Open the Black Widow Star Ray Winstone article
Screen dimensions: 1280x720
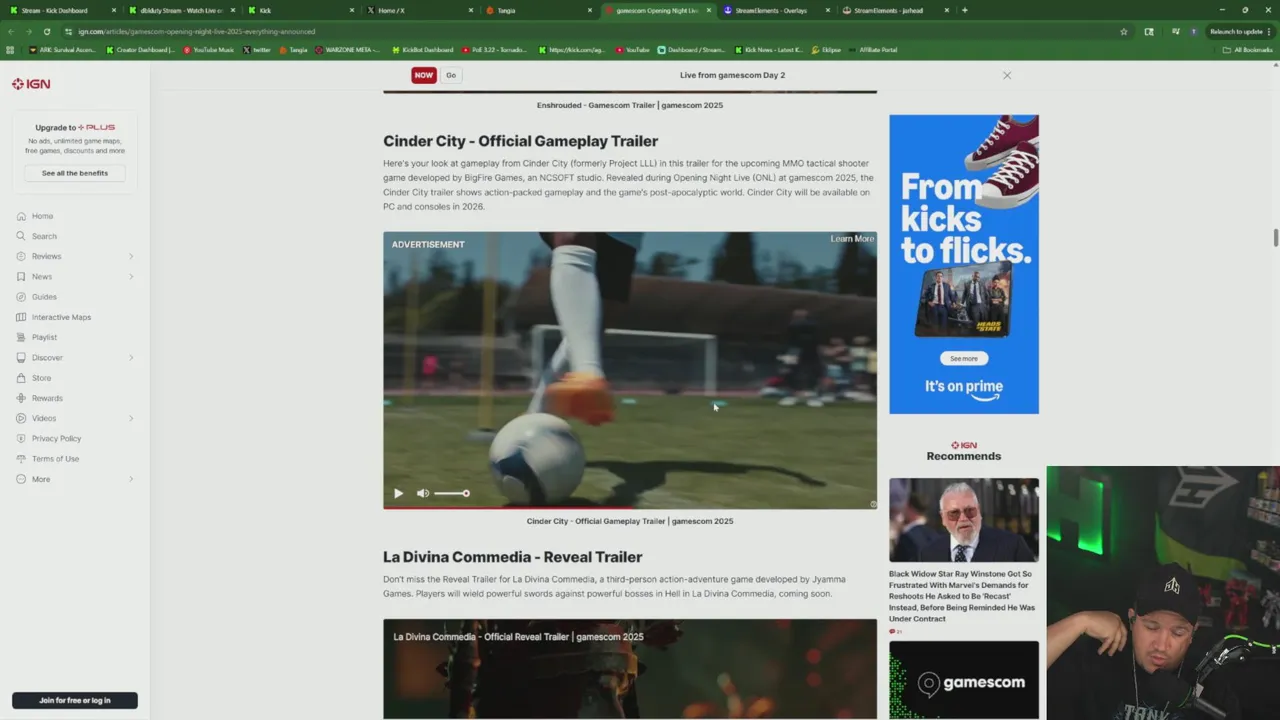[962, 596]
